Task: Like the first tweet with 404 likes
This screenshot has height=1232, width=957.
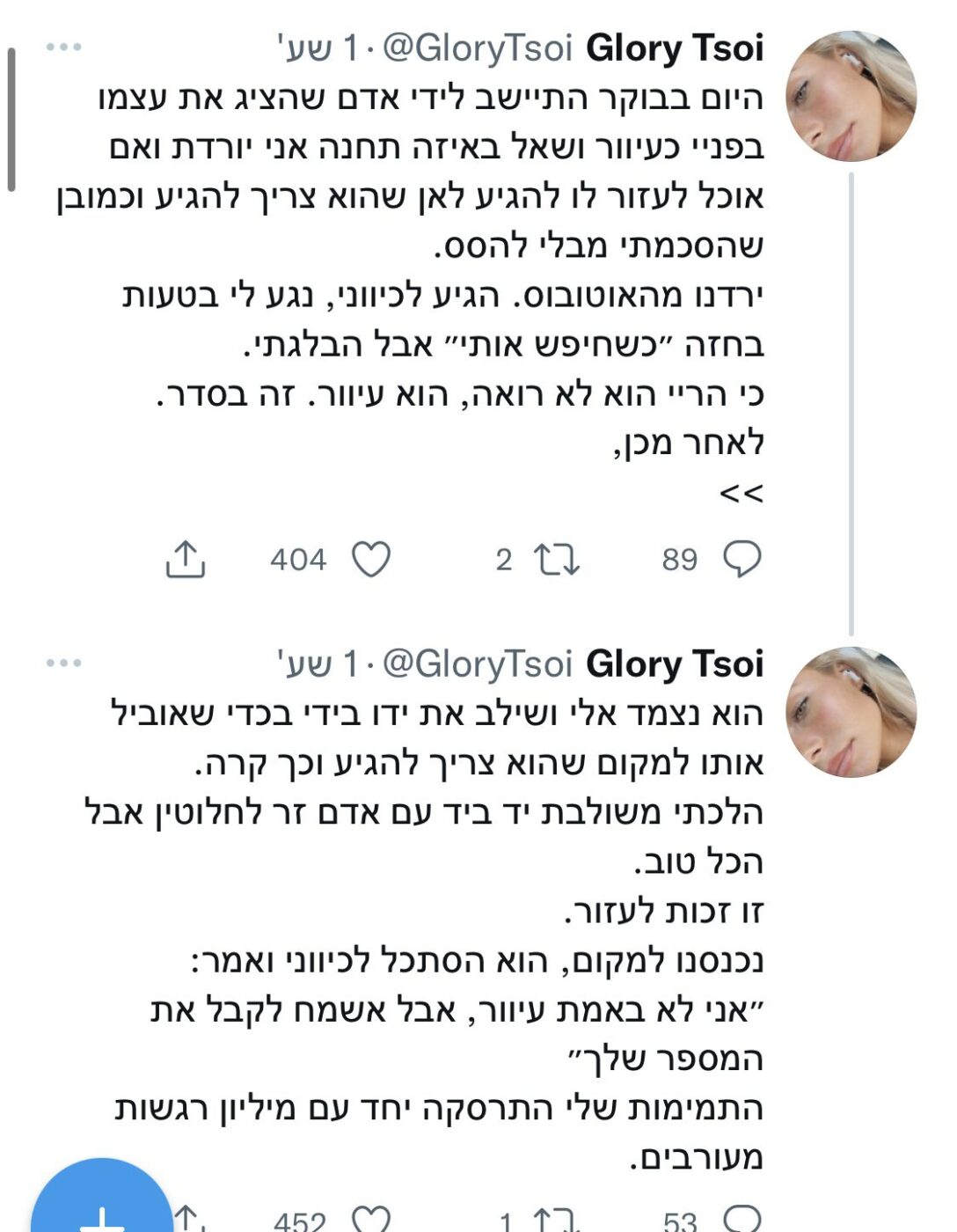Action: pos(370,559)
